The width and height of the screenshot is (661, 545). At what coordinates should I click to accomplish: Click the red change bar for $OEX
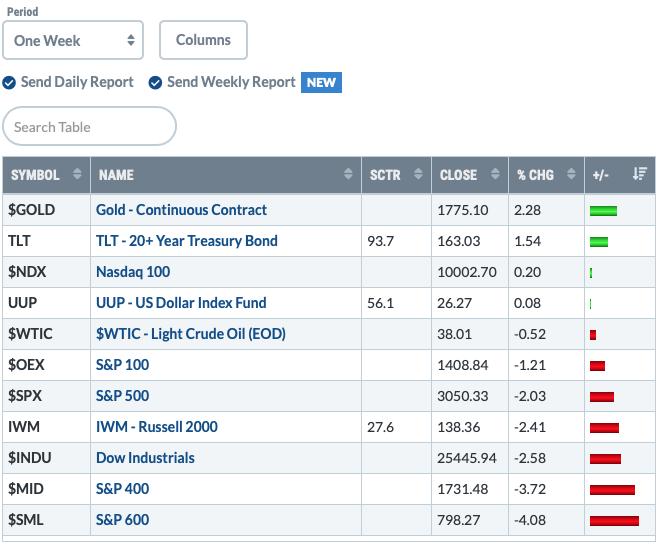point(597,366)
